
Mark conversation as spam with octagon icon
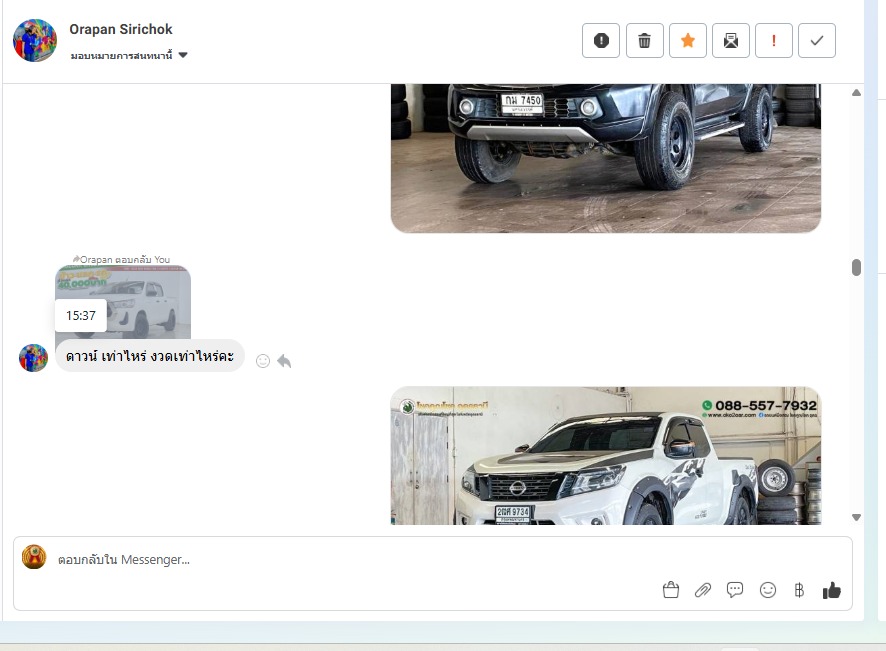(x=601, y=41)
